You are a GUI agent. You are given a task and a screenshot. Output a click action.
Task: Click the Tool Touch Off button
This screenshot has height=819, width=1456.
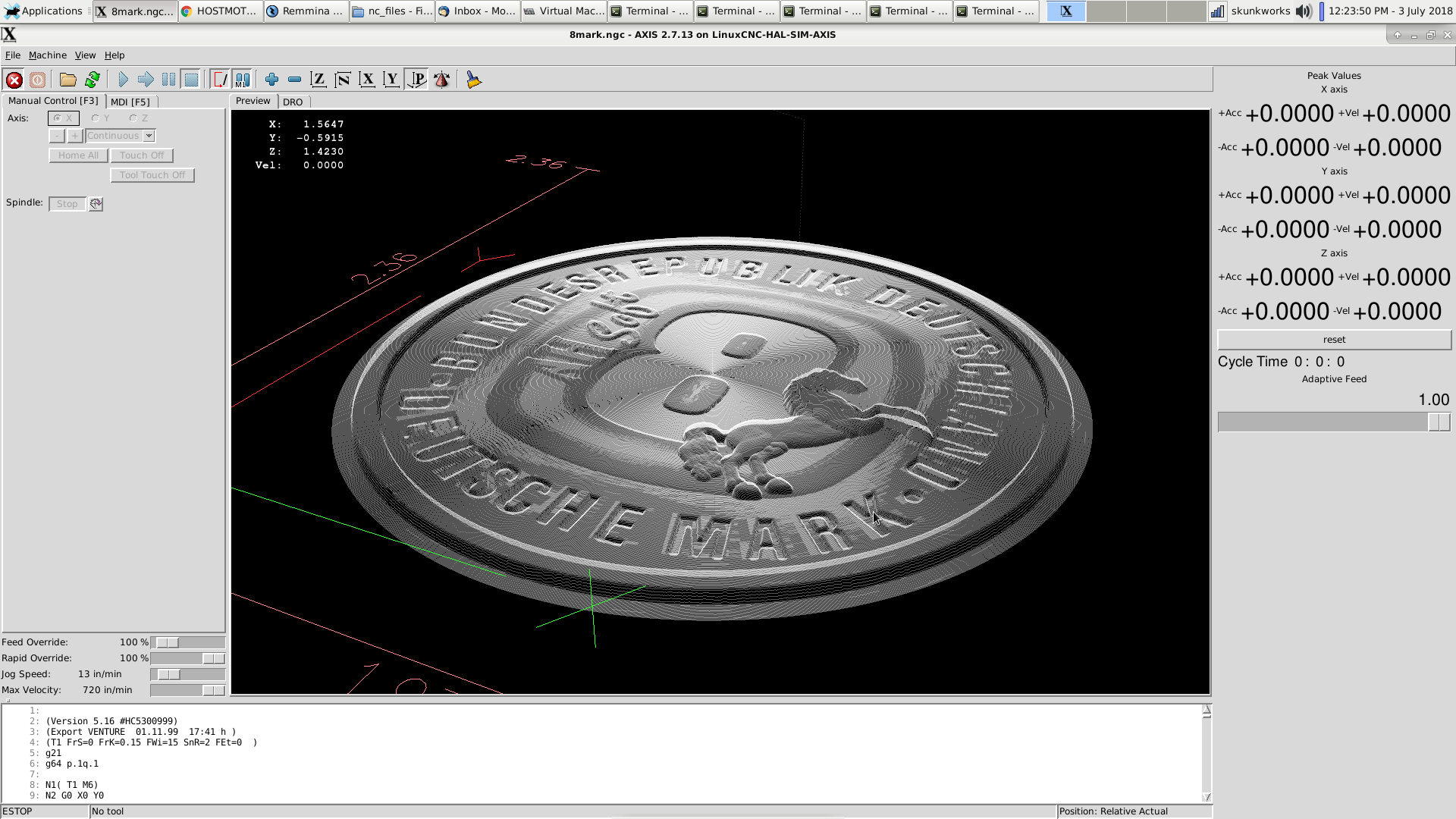coord(152,175)
